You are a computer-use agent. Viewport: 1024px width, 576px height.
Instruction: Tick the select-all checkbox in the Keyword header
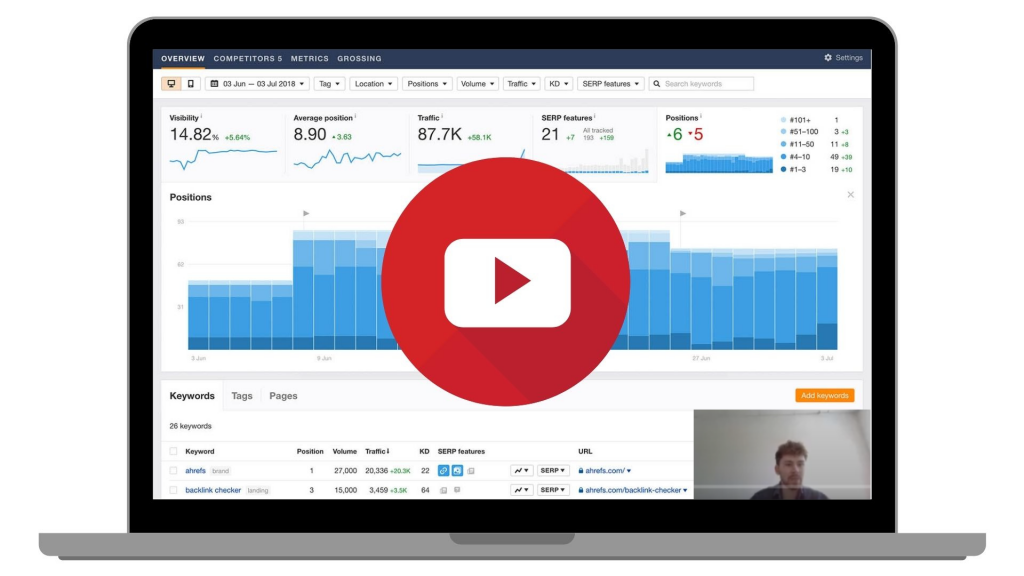[173, 451]
